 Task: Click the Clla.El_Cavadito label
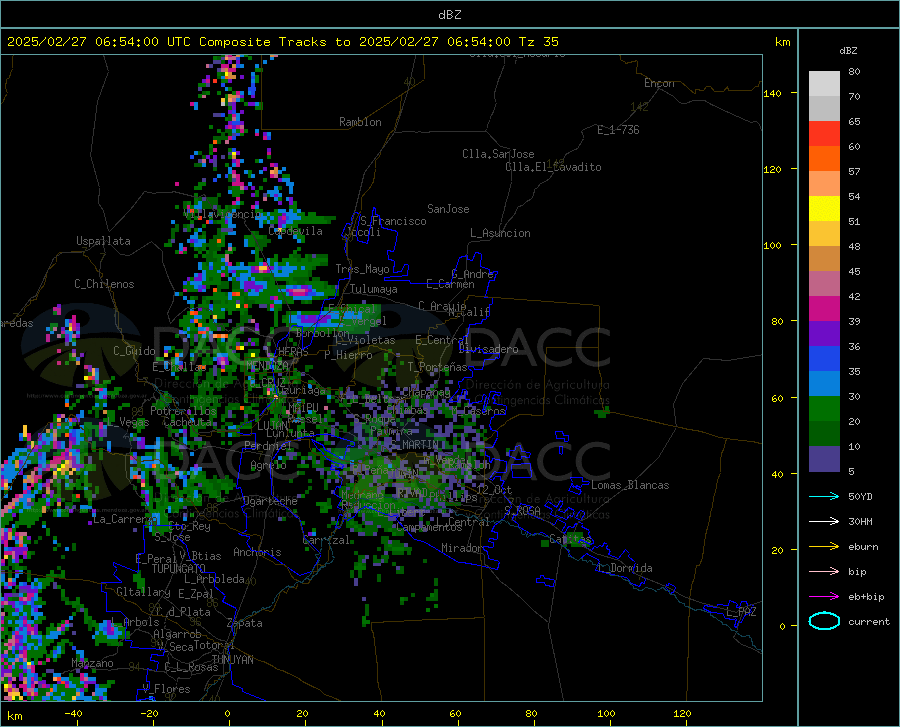(x=553, y=167)
